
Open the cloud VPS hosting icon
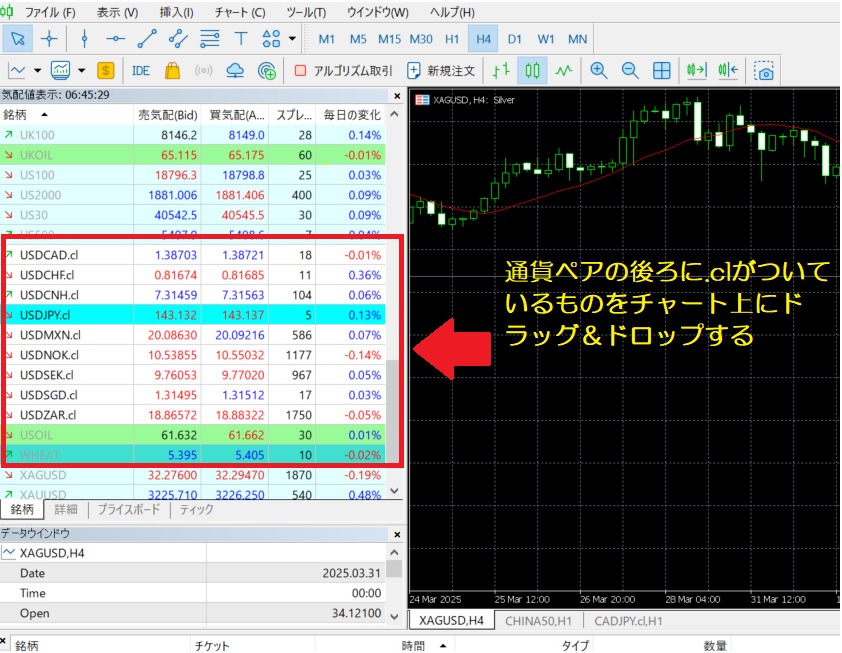[235, 70]
